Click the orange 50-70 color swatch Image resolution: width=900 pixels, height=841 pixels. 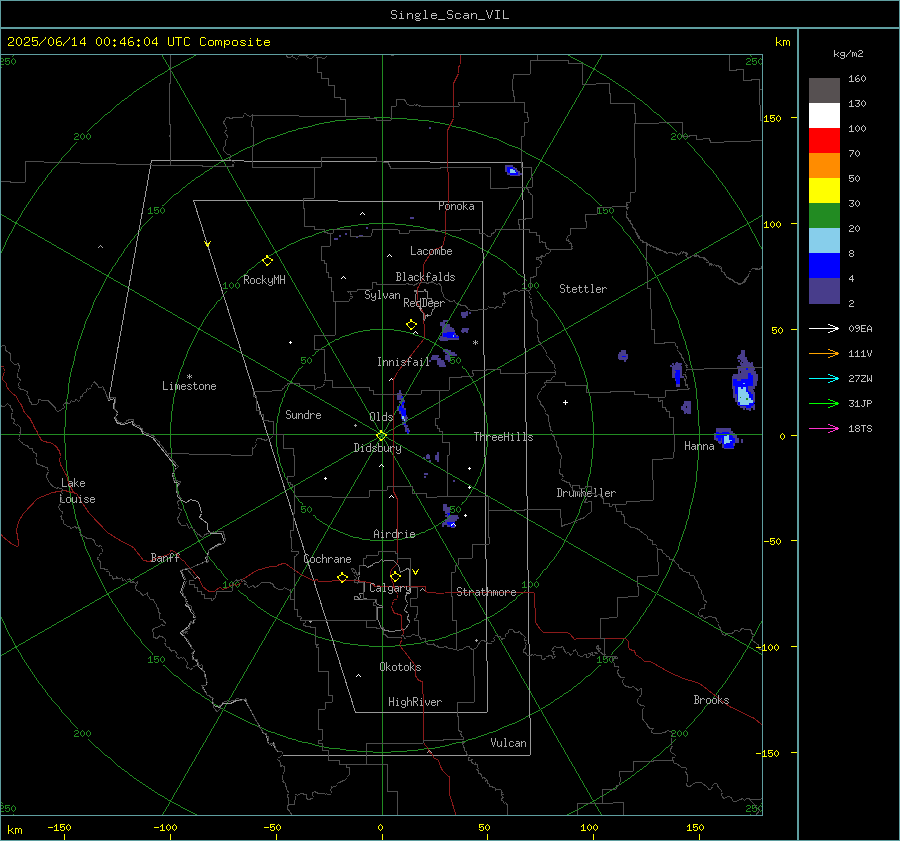(824, 166)
